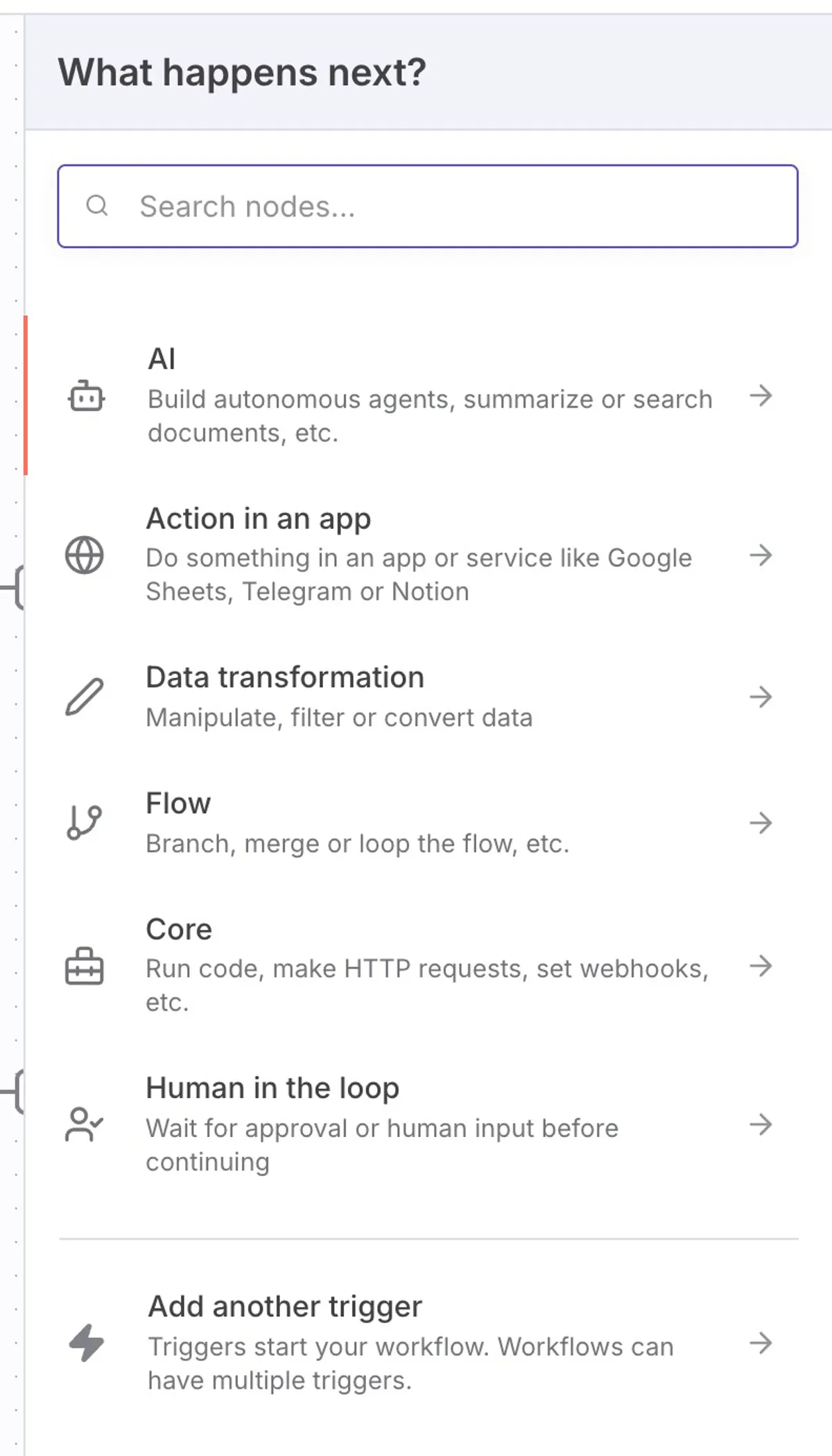Image resolution: width=832 pixels, height=1456 pixels.
Task: Expand the AI category arrow
Action: click(x=761, y=396)
